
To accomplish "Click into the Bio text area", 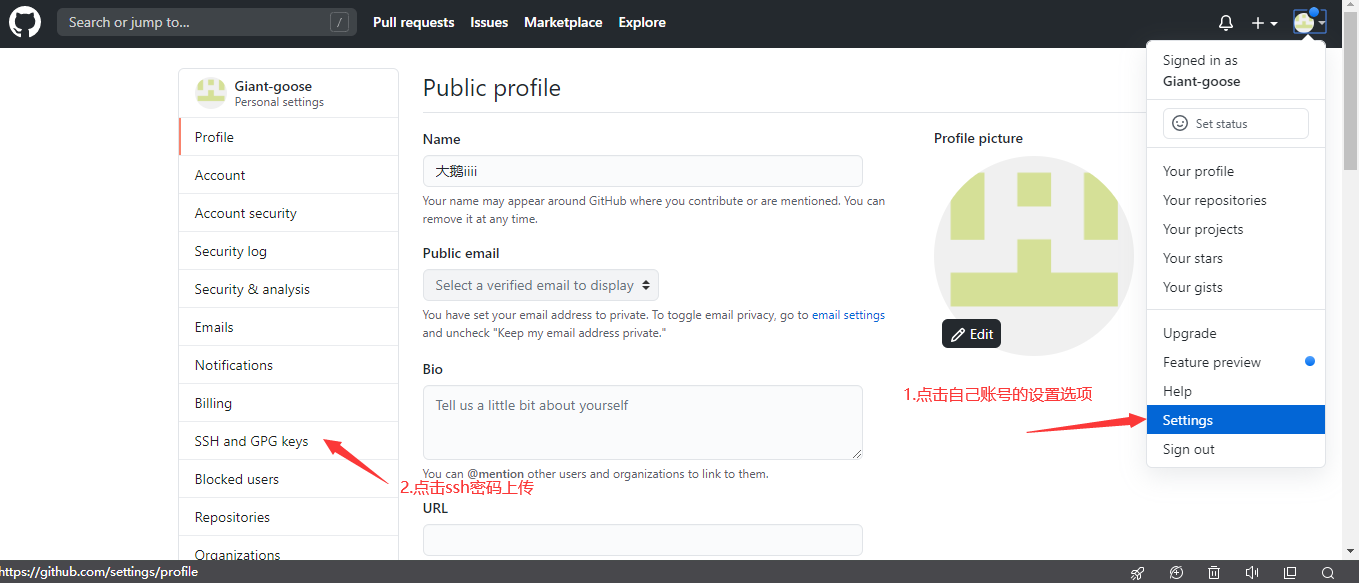I will point(643,422).
